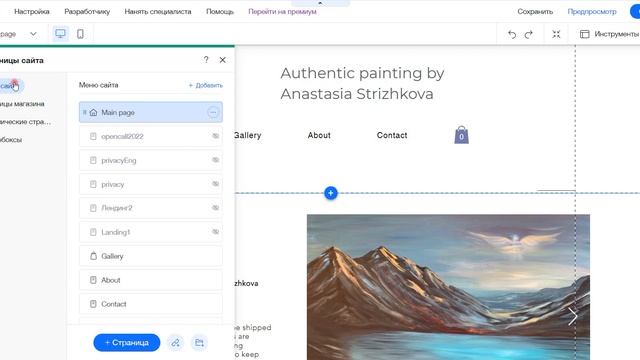Select the Contact page in site menu
This screenshot has width=640, height=360.
click(x=151, y=304)
